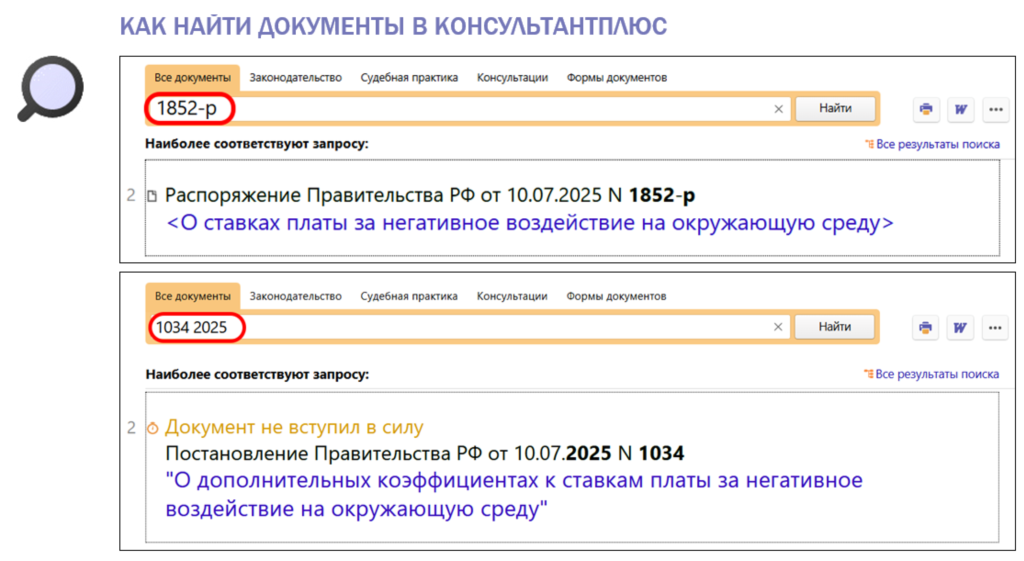The image size is (1024, 561).
Task: Open О дополнительных коэффициентах к ставкам платы document
Action: pos(514,494)
